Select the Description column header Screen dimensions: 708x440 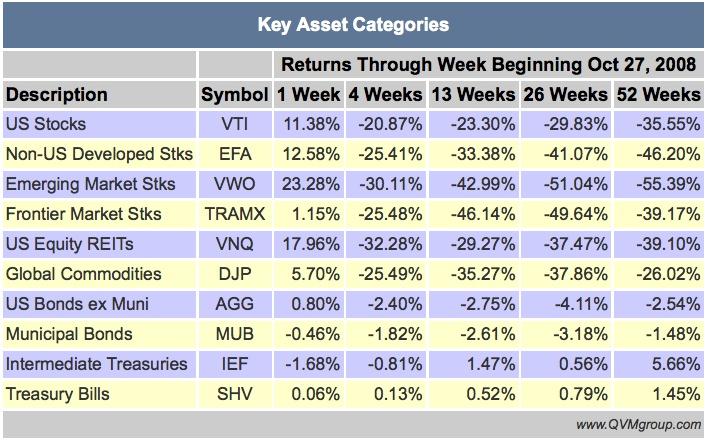57,96
